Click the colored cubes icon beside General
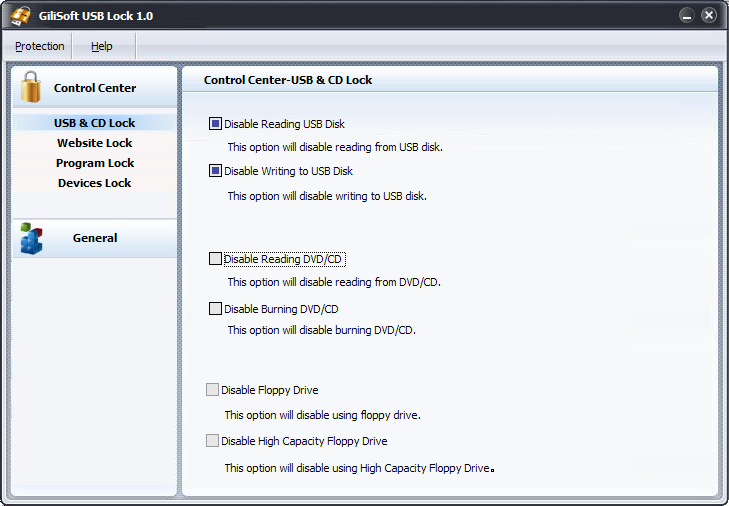 (x=31, y=238)
